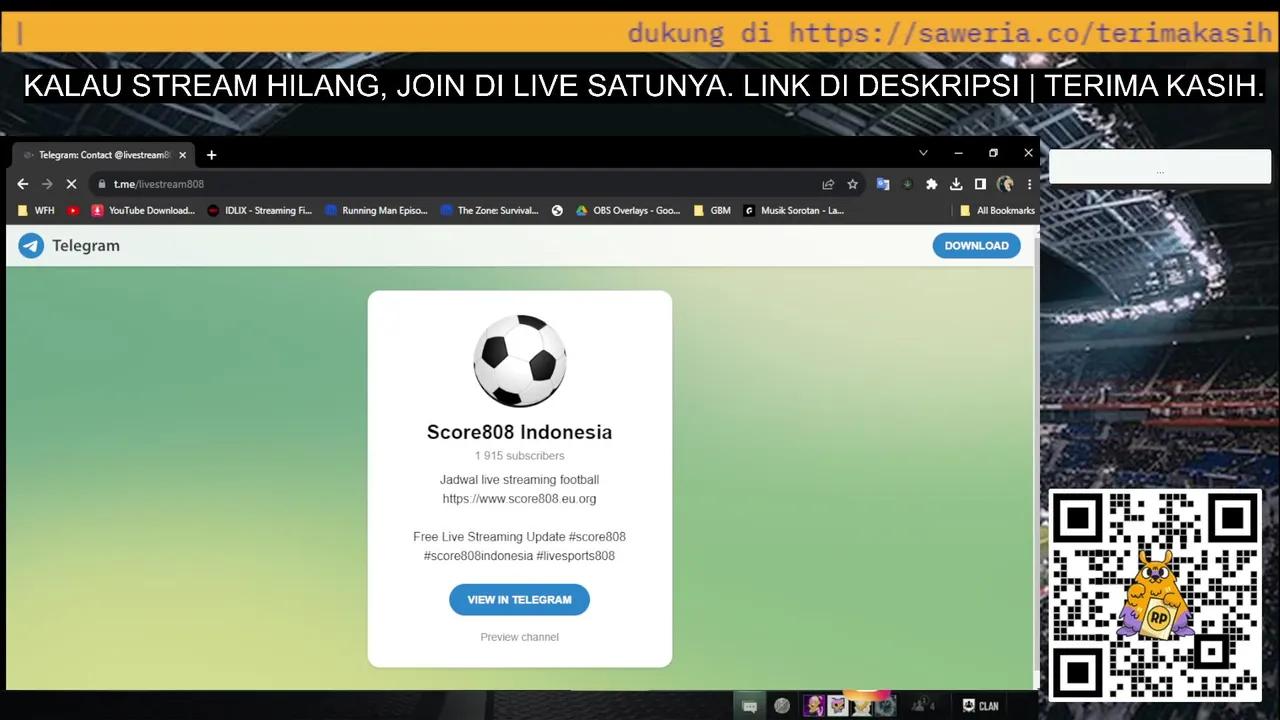Image resolution: width=1280 pixels, height=720 pixels.
Task: Toggle the Chrome side panel icon
Action: pyautogui.click(x=980, y=184)
